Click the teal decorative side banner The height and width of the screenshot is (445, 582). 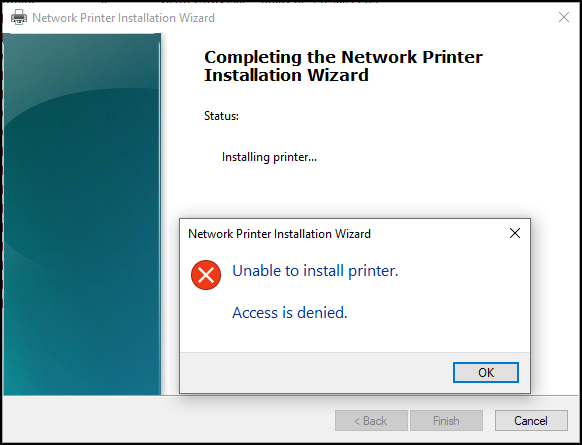[x=82, y=214]
